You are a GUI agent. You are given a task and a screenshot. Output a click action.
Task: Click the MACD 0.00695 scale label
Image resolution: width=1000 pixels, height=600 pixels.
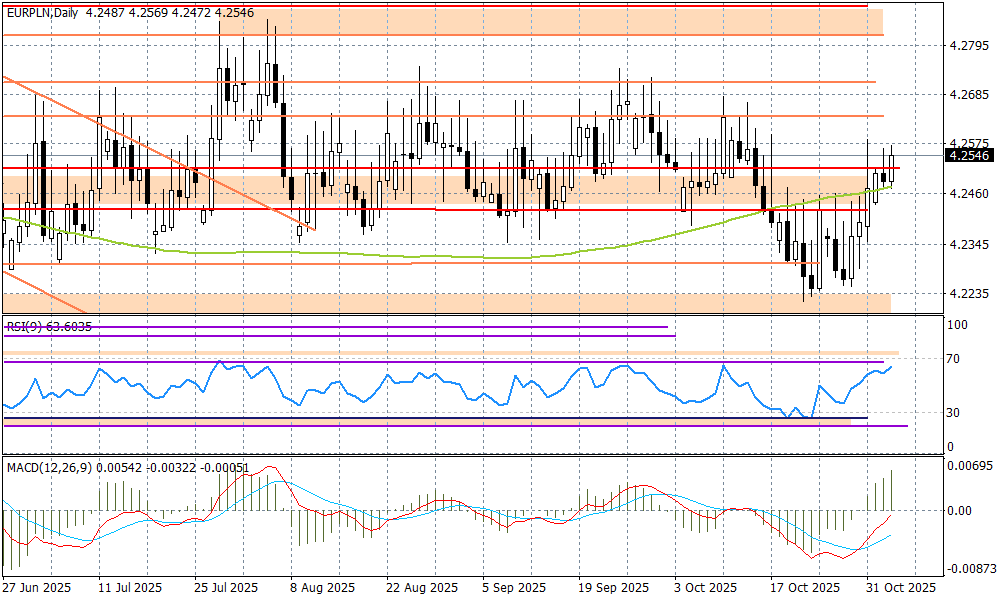[970, 467]
